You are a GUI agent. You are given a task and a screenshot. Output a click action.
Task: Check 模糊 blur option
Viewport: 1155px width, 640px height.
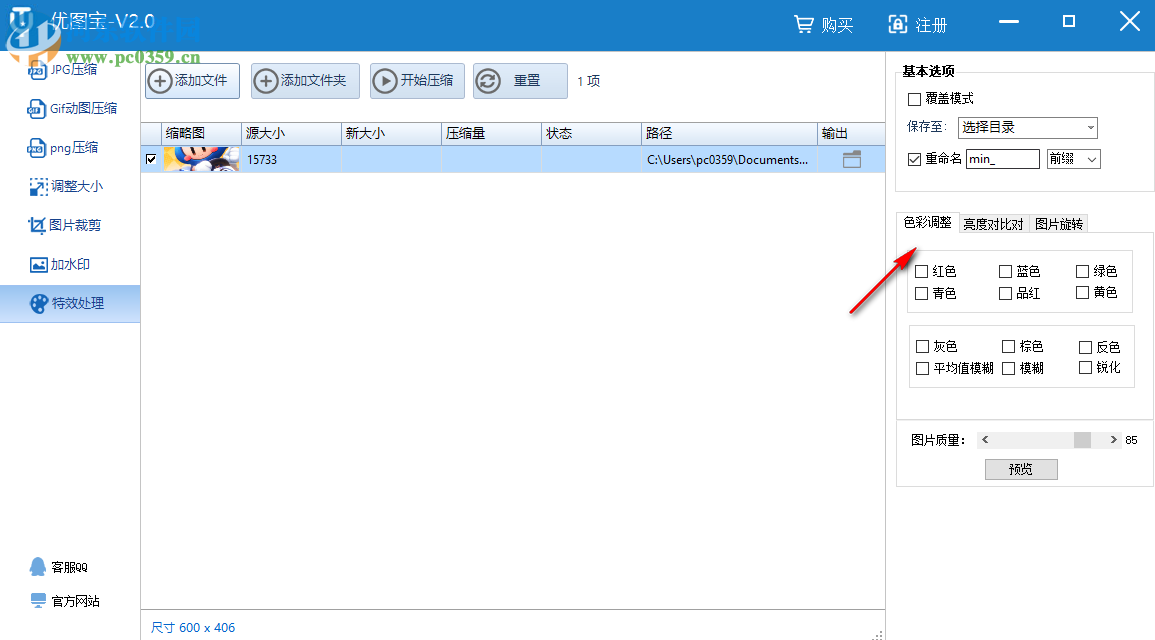[1008, 368]
